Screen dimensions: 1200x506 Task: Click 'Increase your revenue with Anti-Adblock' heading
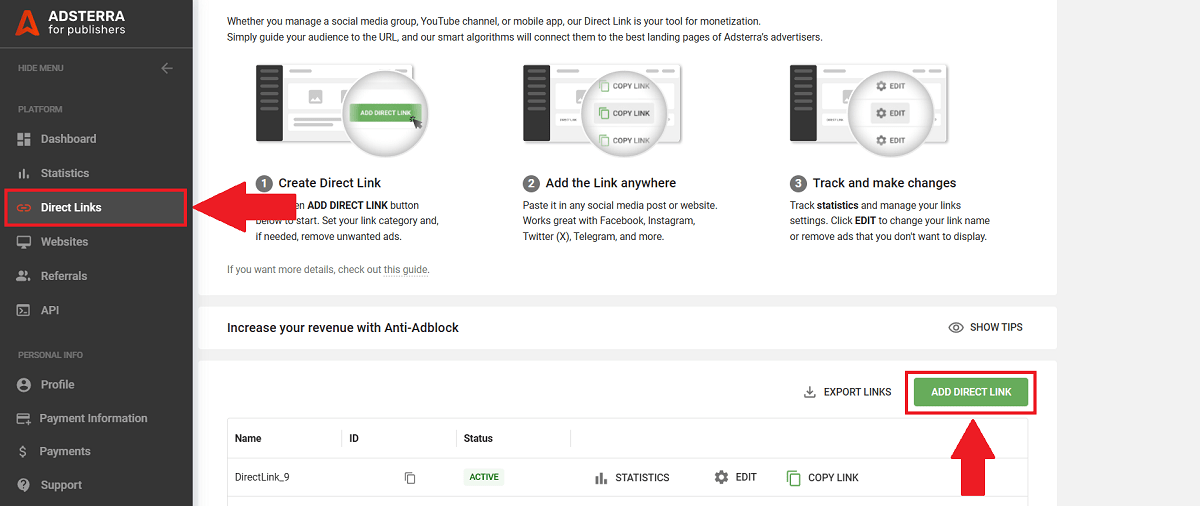[x=343, y=327]
